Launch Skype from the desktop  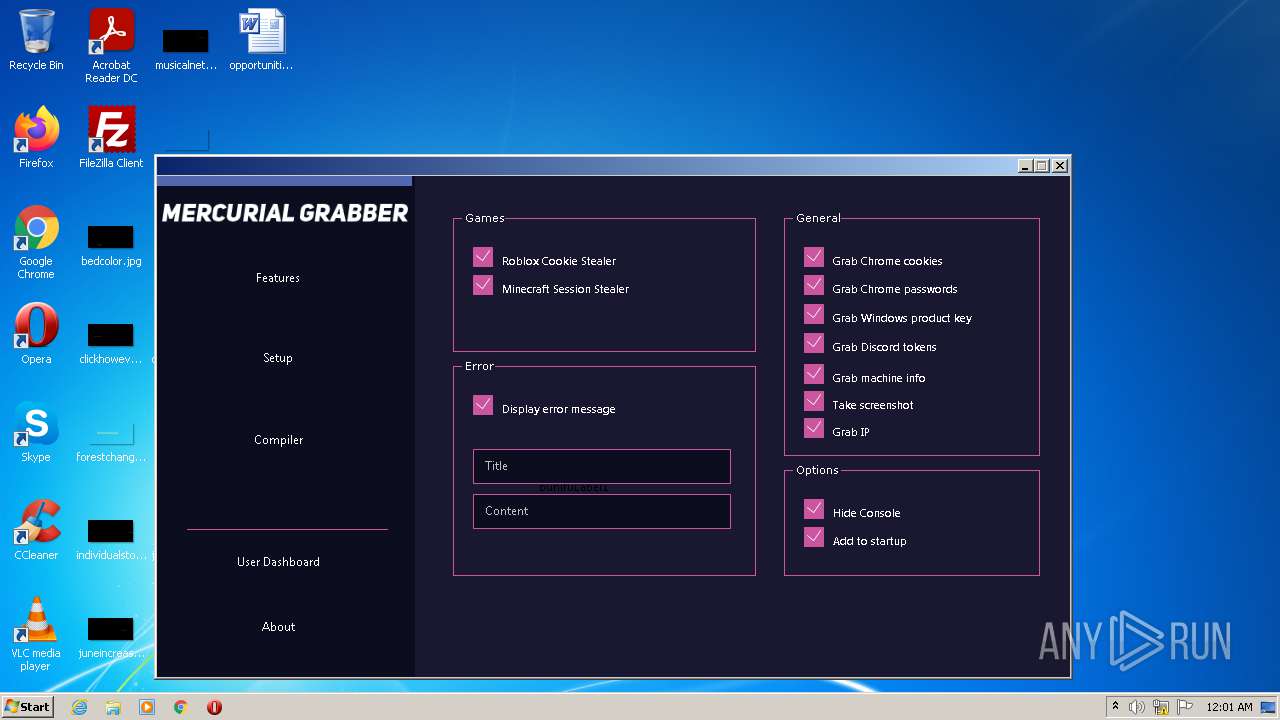pos(36,433)
